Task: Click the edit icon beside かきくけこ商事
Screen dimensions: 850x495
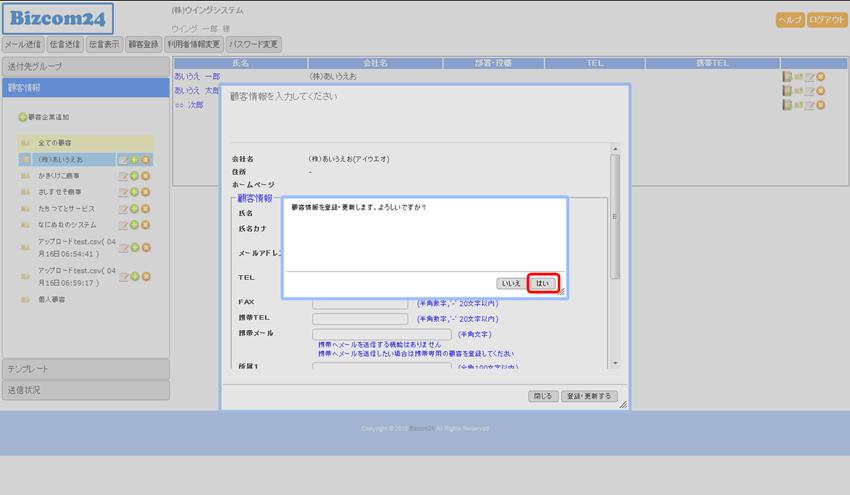Action: coord(123,176)
